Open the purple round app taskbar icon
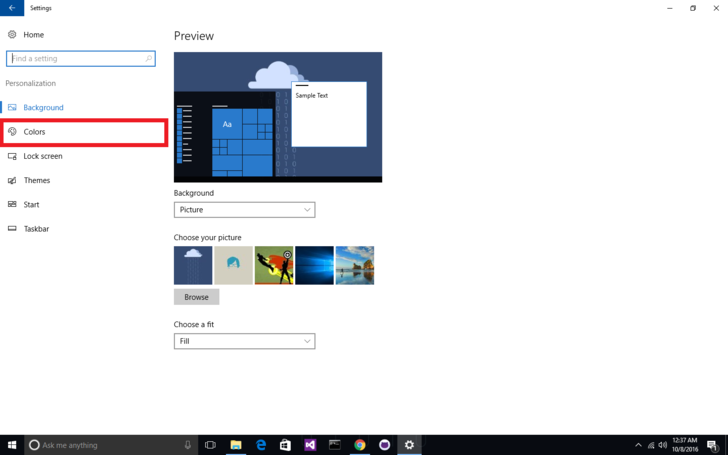Image resolution: width=728 pixels, height=455 pixels. [x=384, y=445]
